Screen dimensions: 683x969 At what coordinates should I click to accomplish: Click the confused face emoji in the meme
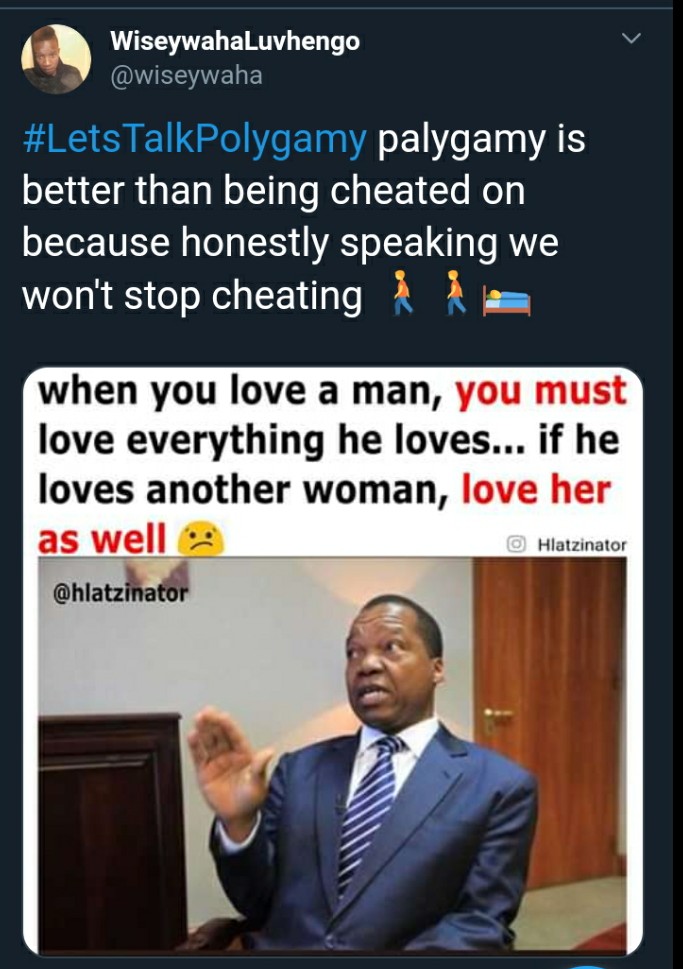tap(201, 539)
